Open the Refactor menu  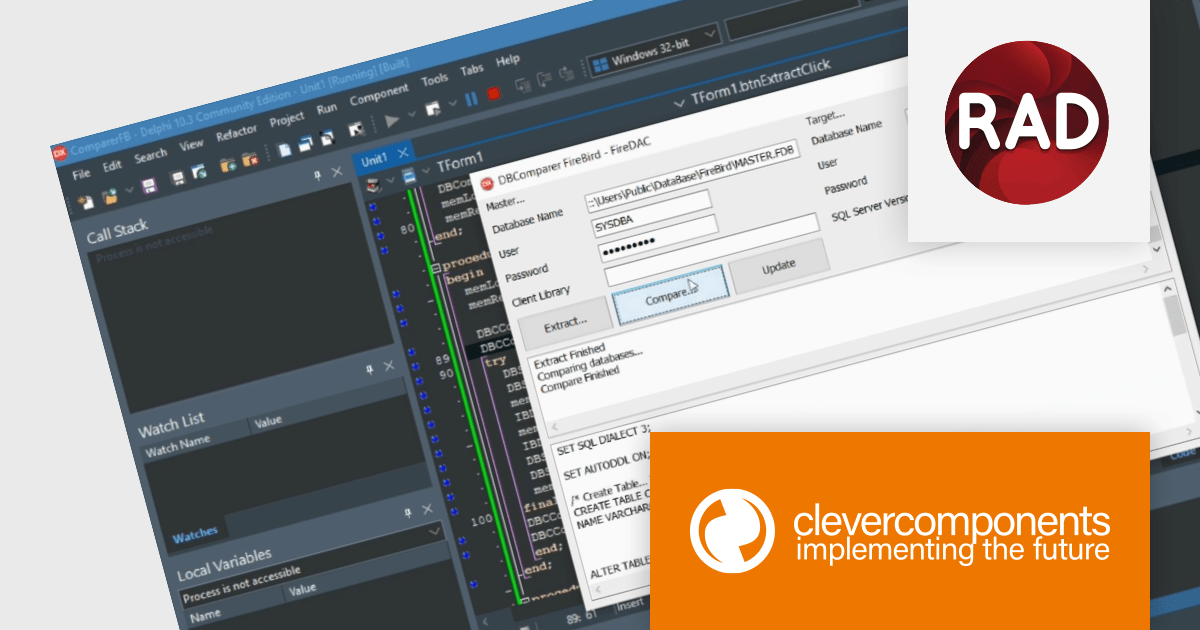pyautogui.click(x=236, y=131)
